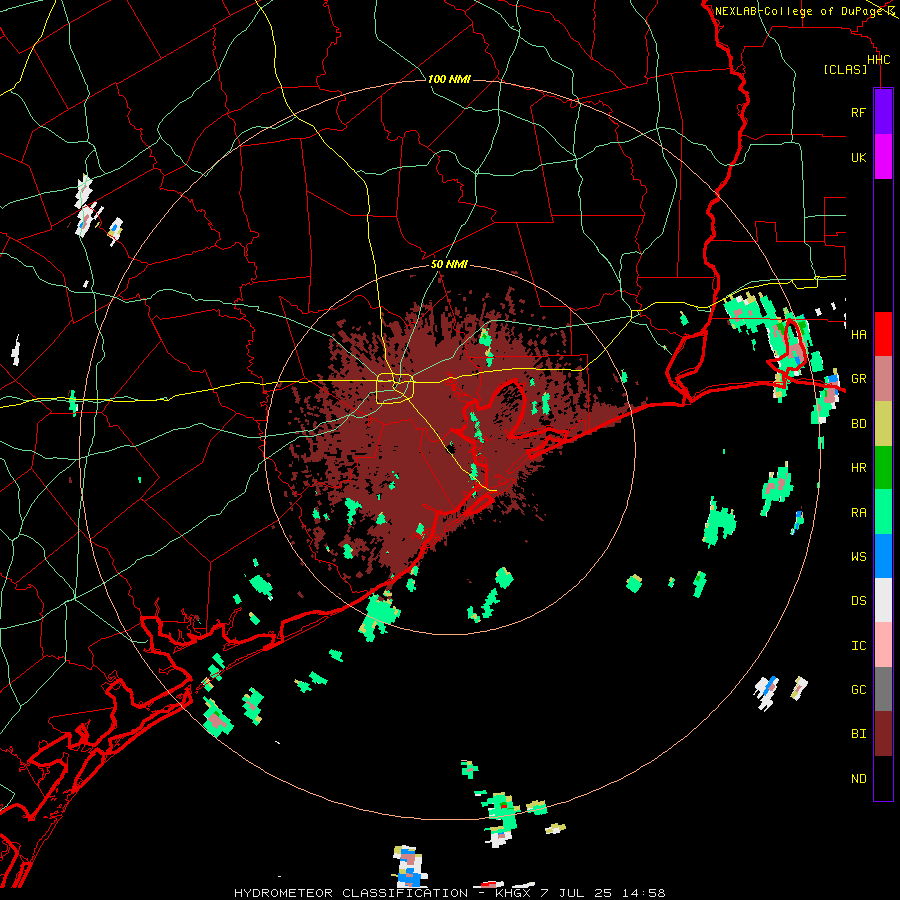
Task: Click the HHC product label
Action: 878,60
